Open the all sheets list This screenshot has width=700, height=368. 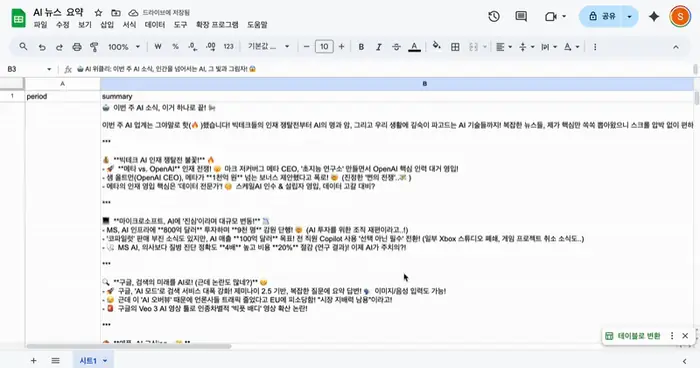[x=55, y=360]
